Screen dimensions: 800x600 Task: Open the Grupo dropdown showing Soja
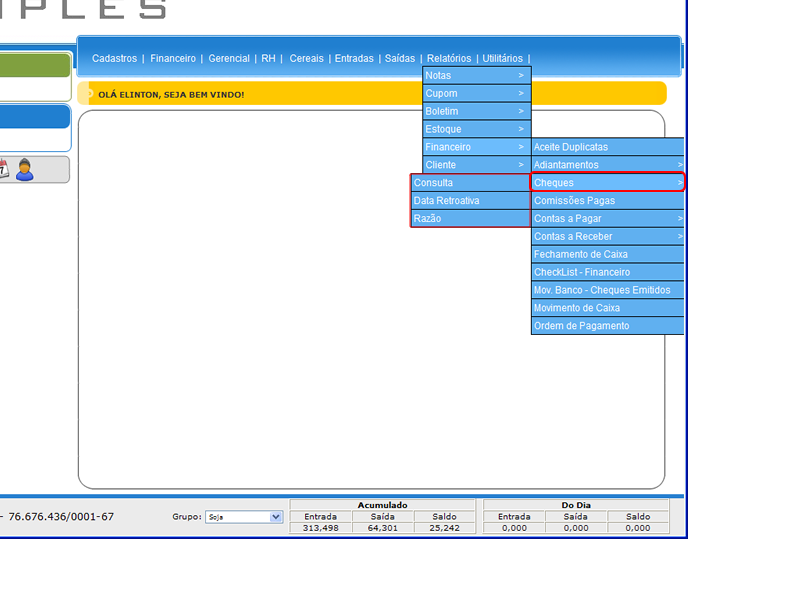(x=244, y=517)
